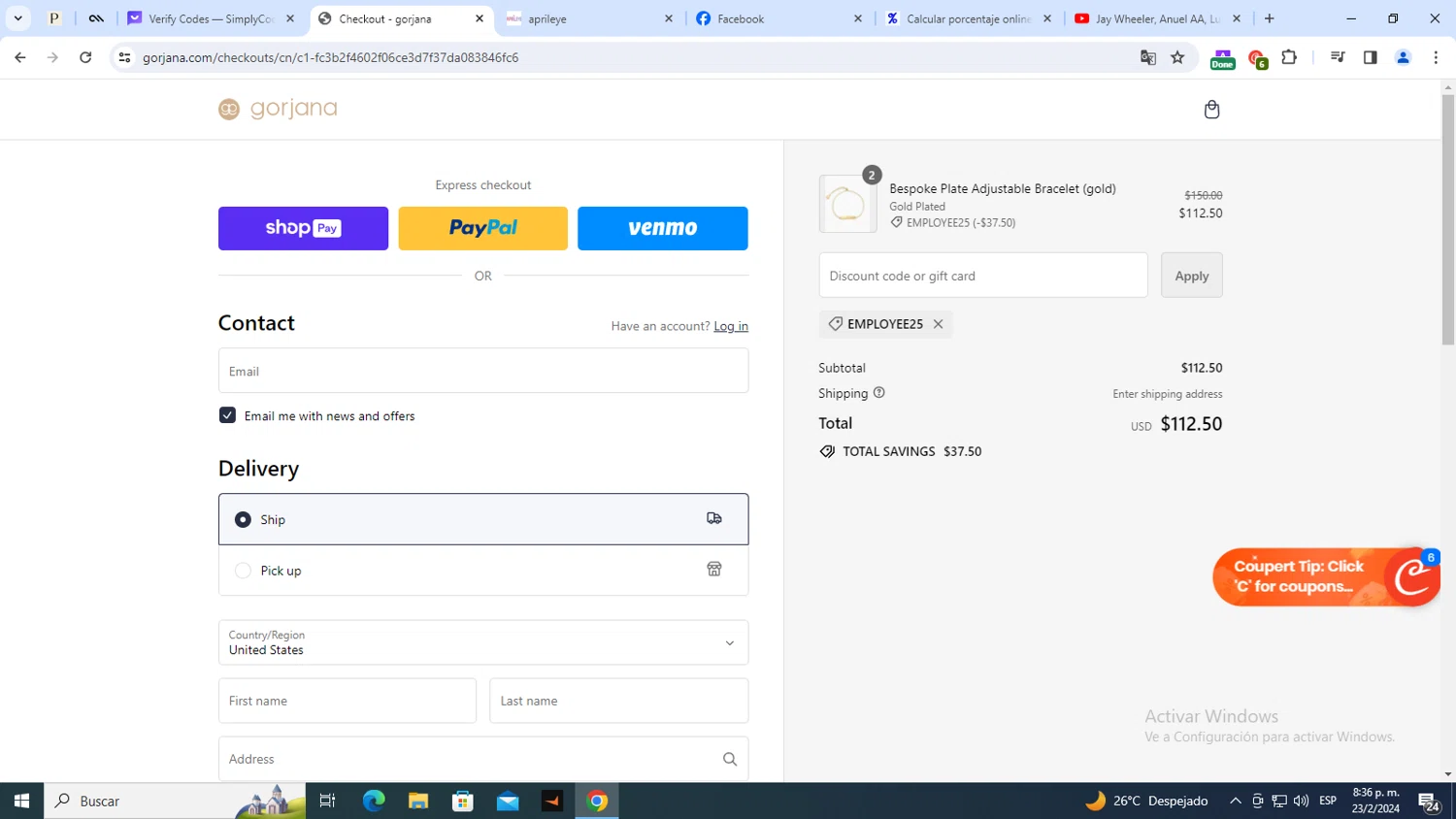Screen dimensions: 1456x819
Task: Click the purple Done extension icon
Action: pyautogui.click(x=1222, y=59)
